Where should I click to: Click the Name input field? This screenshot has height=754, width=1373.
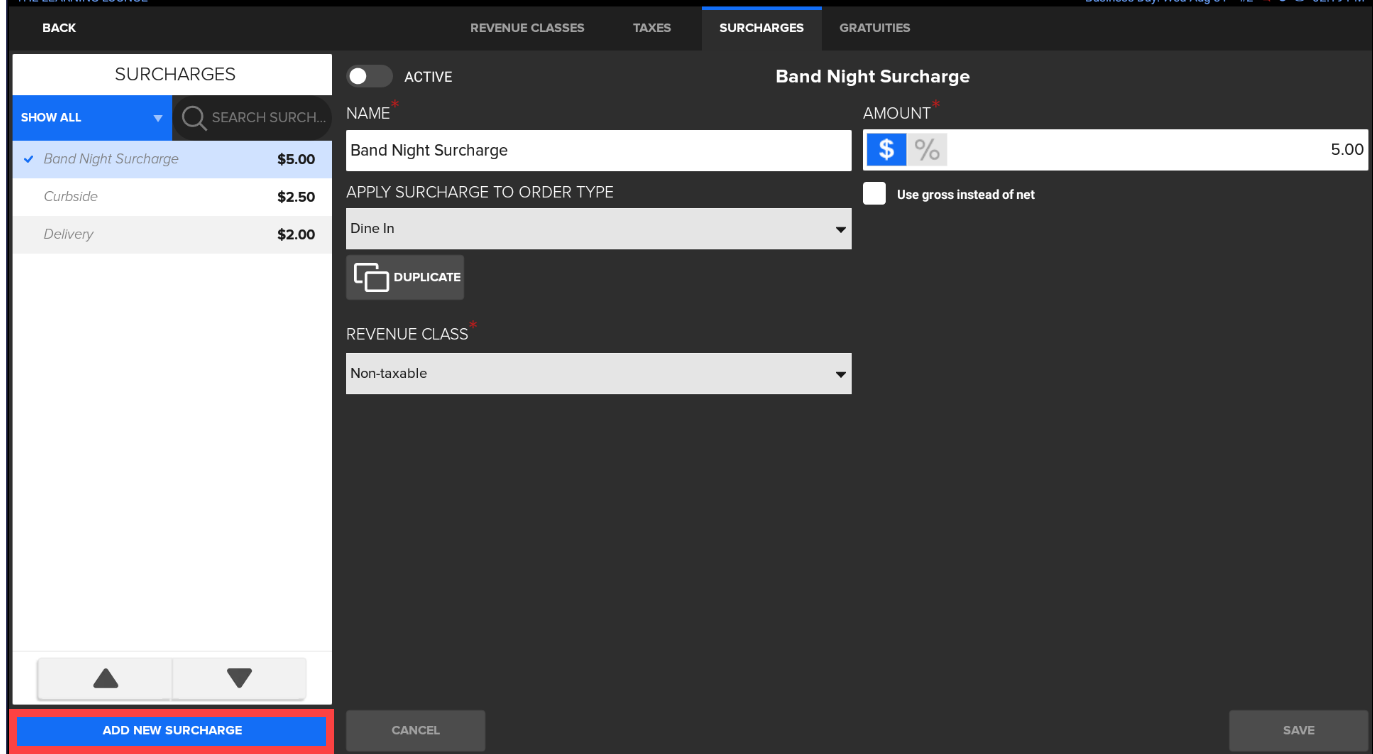[x=598, y=150]
